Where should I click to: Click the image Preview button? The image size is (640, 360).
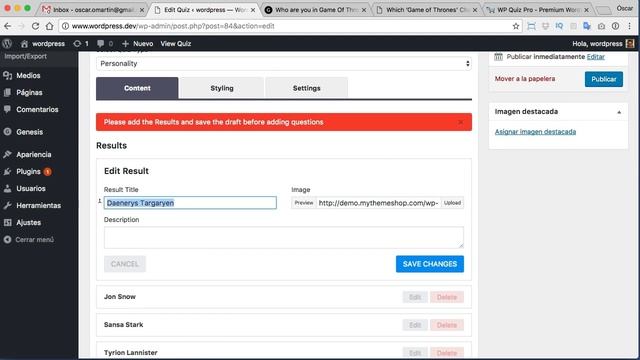[x=304, y=203]
